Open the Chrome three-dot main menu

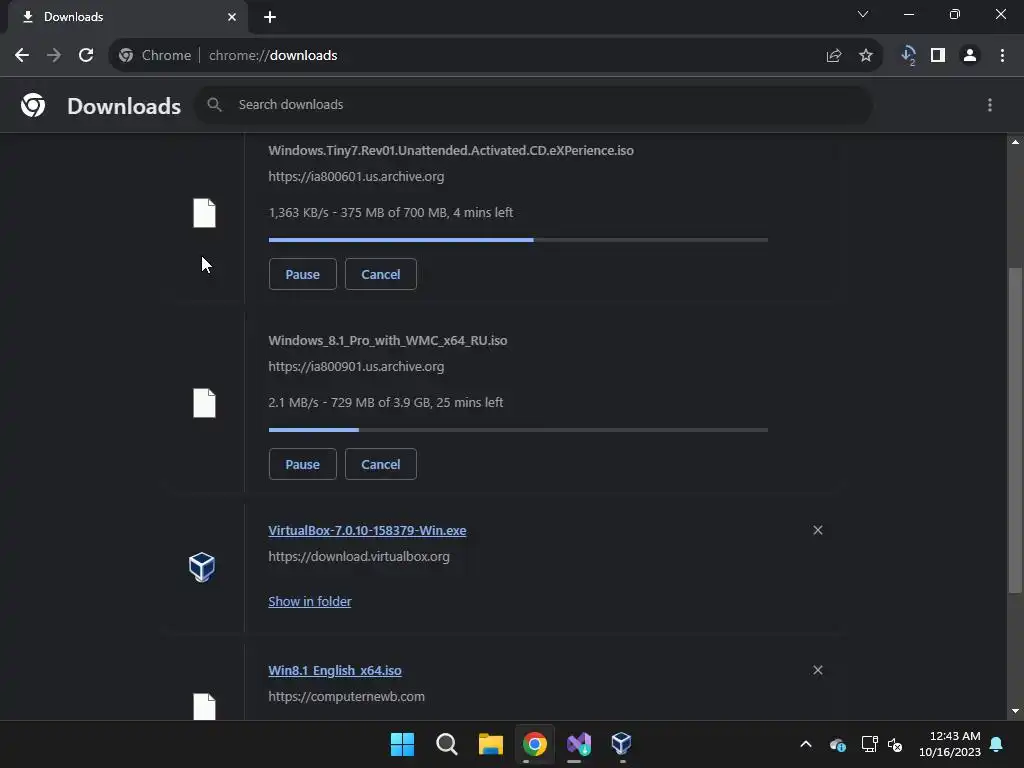click(1002, 56)
